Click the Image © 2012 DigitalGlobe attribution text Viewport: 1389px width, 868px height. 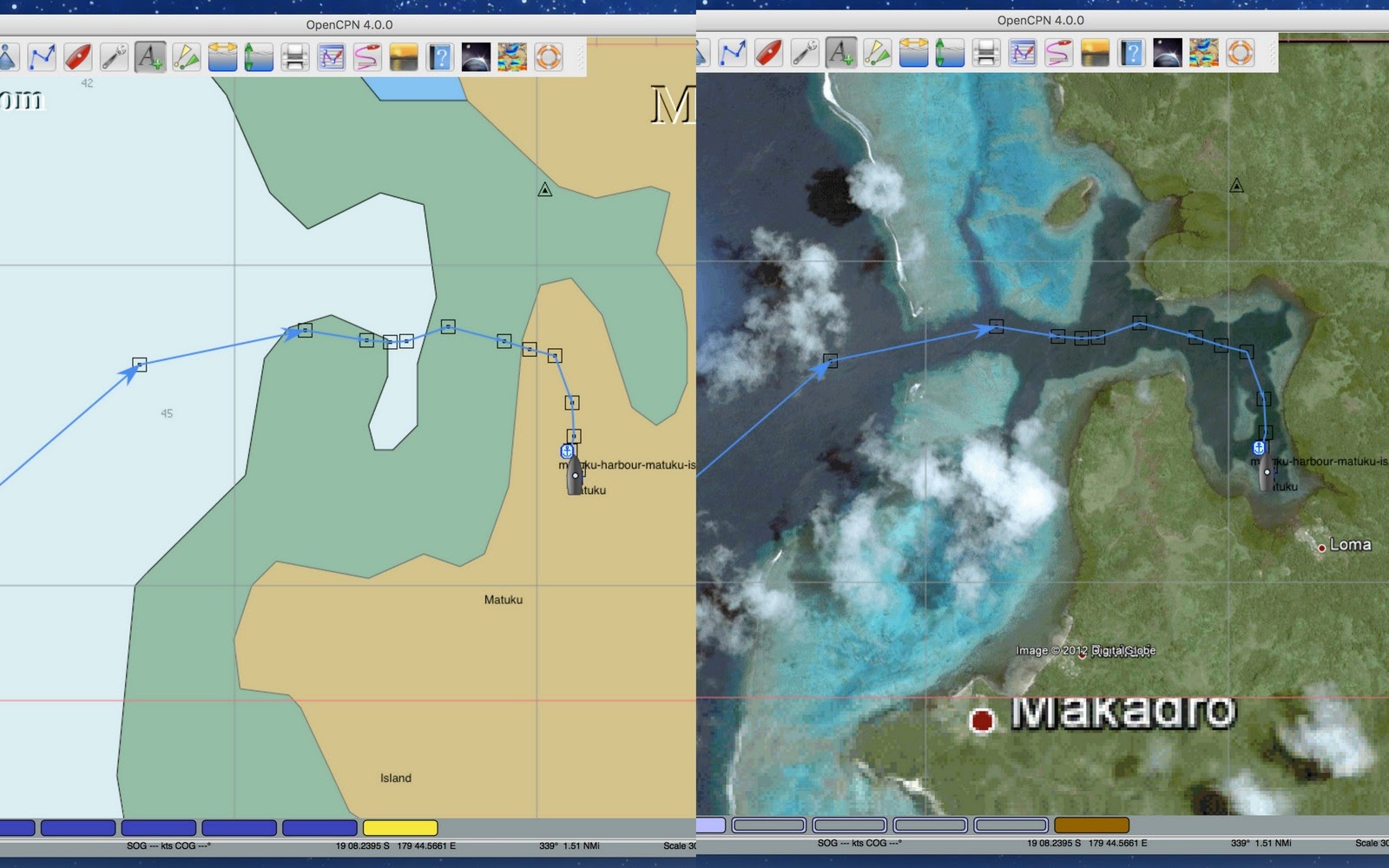click(x=1086, y=650)
